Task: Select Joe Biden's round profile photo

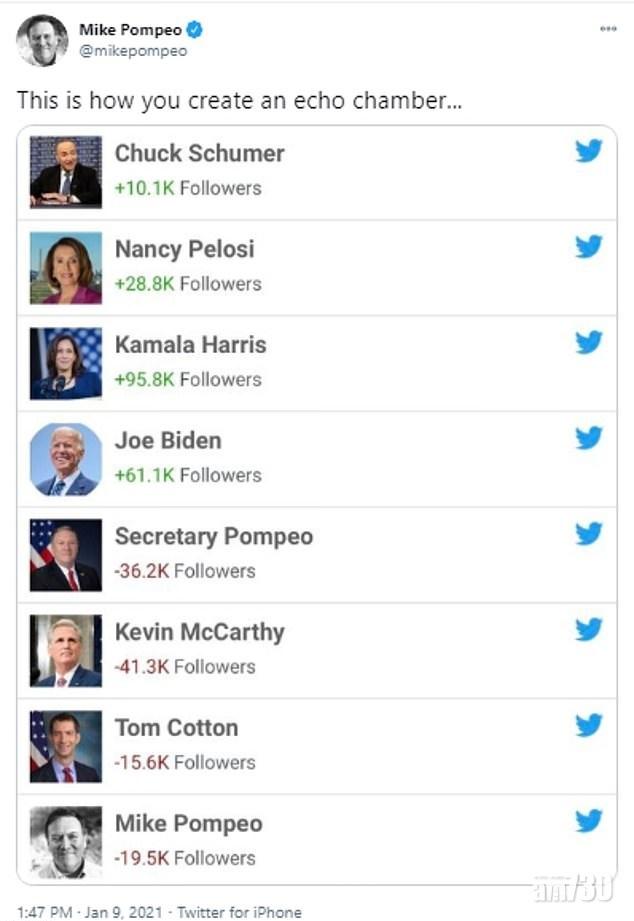Action: click(x=66, y=459)
